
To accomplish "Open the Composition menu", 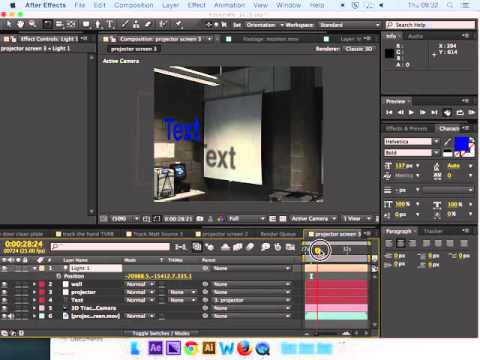I will click(x=134, y=5).
